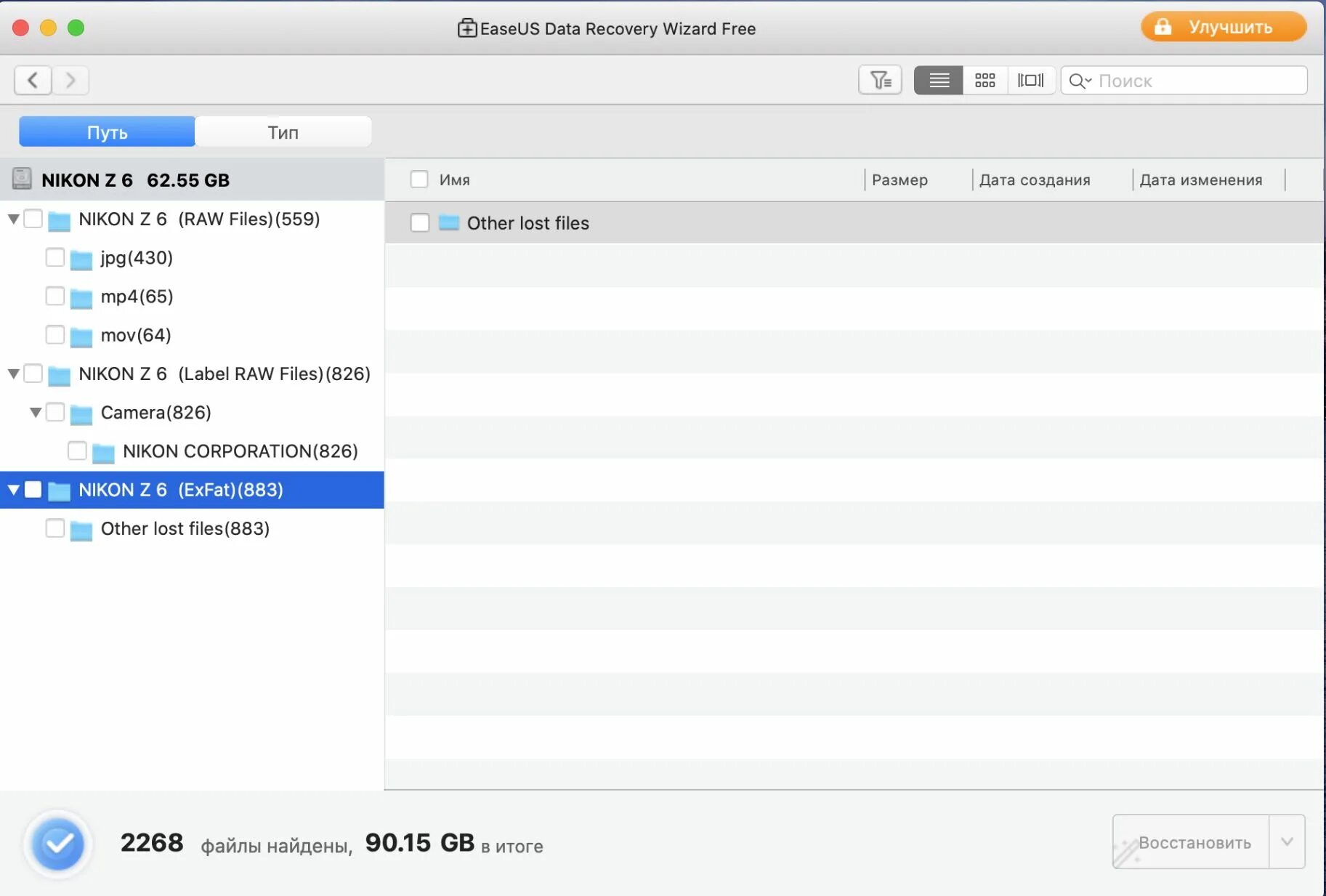Click the NIKON Z 6 drive icon
The width and height of the screenshot is (1326, 896).
[23, 179]
